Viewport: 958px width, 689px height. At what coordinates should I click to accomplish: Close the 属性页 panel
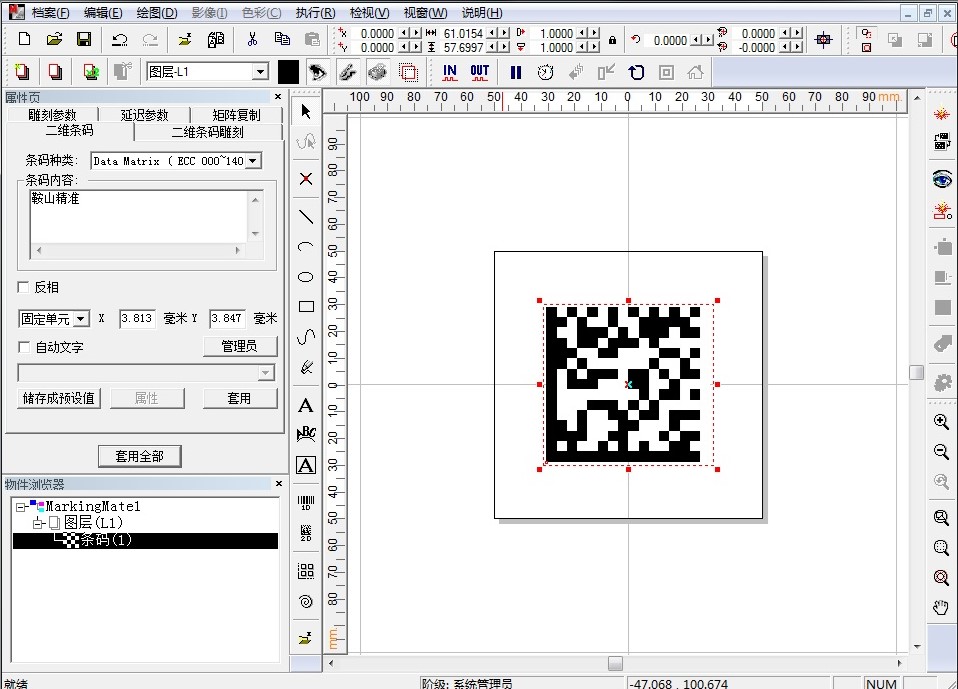tap(278, 97)
